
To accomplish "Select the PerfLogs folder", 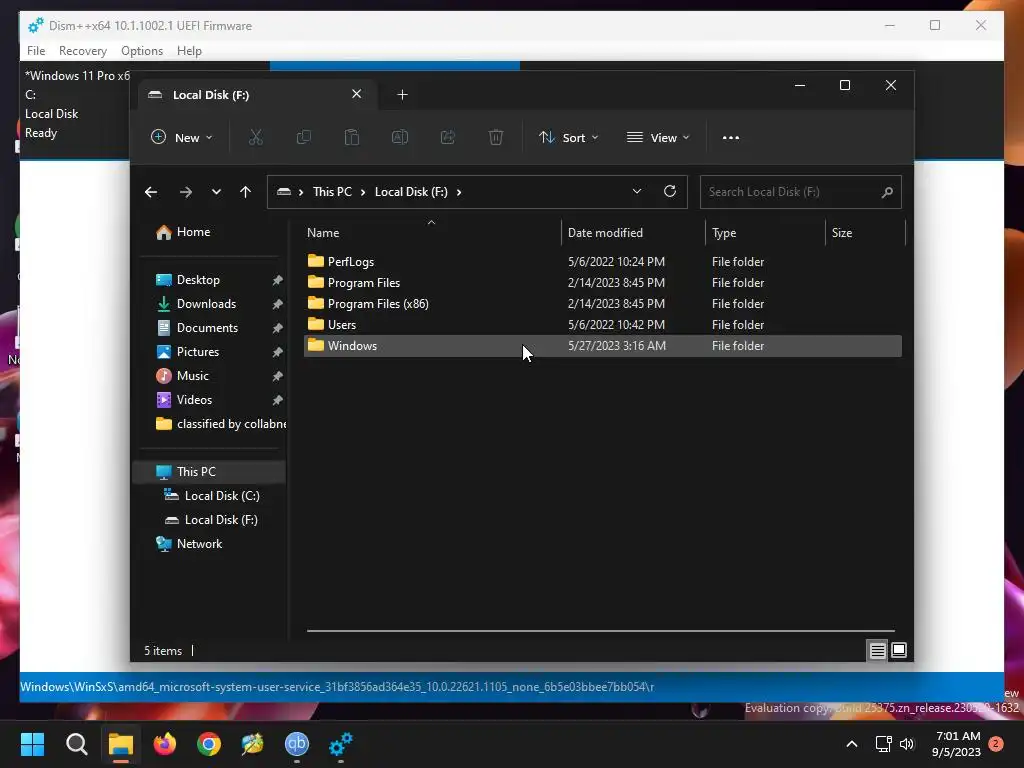I will 603,262.
